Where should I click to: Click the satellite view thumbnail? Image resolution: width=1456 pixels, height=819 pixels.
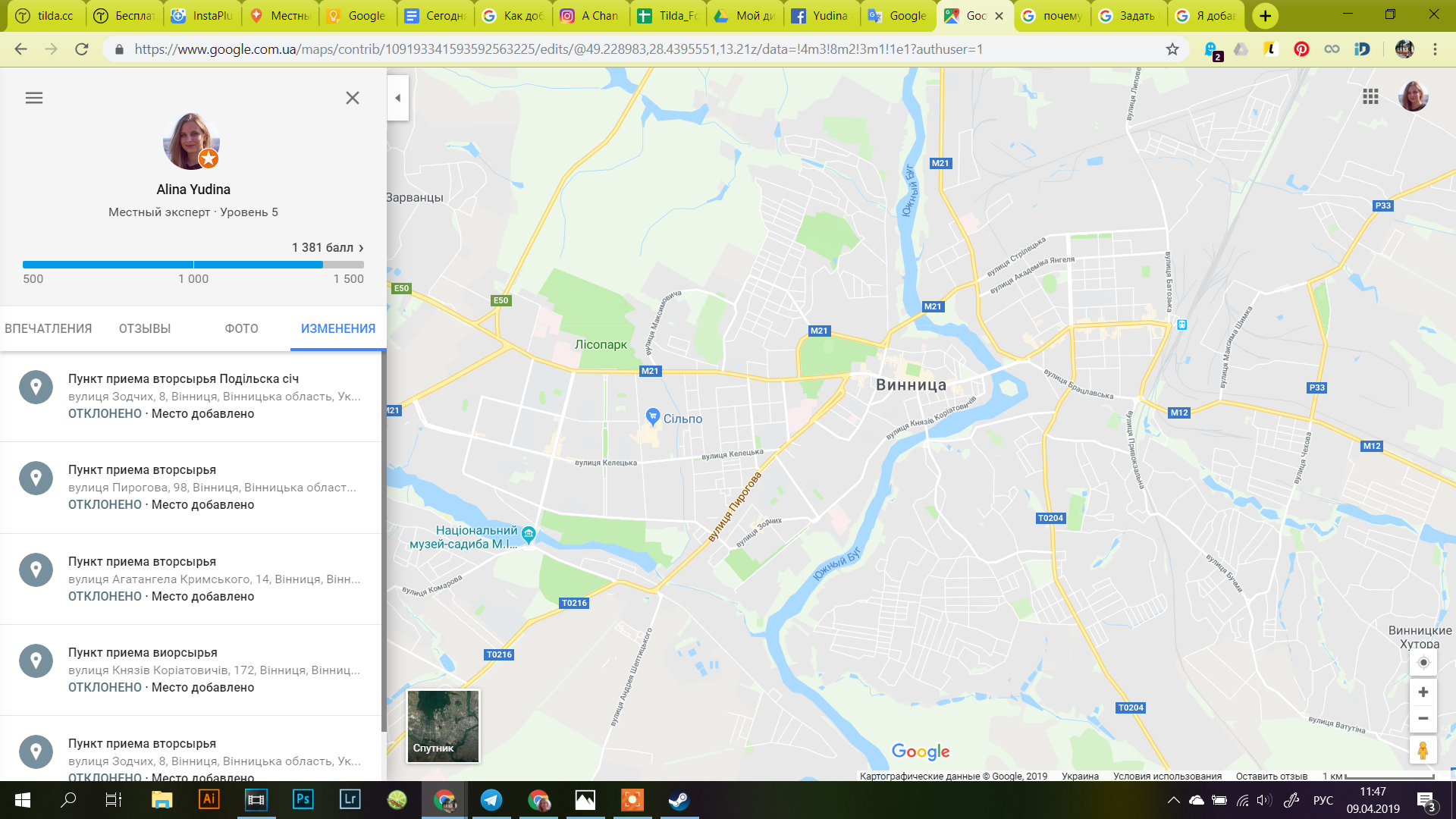click(x=443, y=727)
